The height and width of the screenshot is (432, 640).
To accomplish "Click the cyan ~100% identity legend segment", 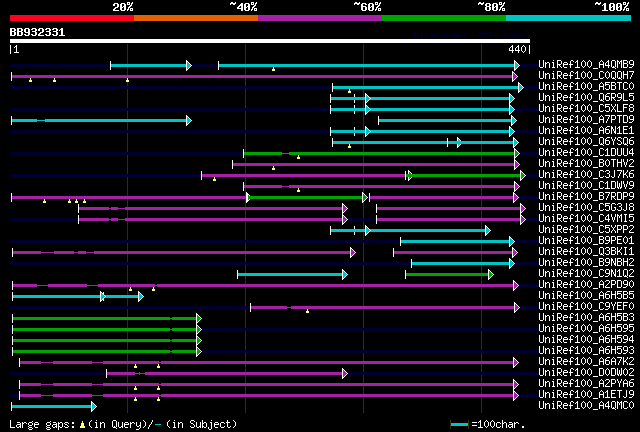I will [x=569, y=18].
